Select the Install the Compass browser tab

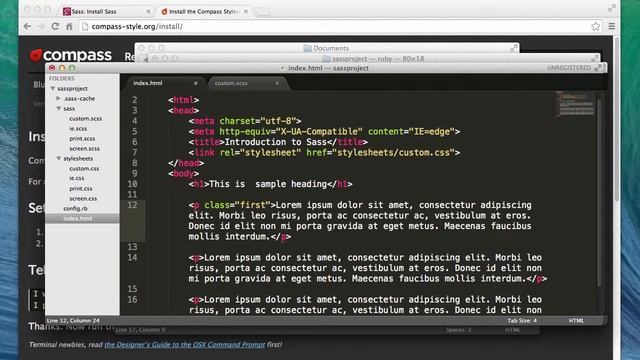coord(204,11)
